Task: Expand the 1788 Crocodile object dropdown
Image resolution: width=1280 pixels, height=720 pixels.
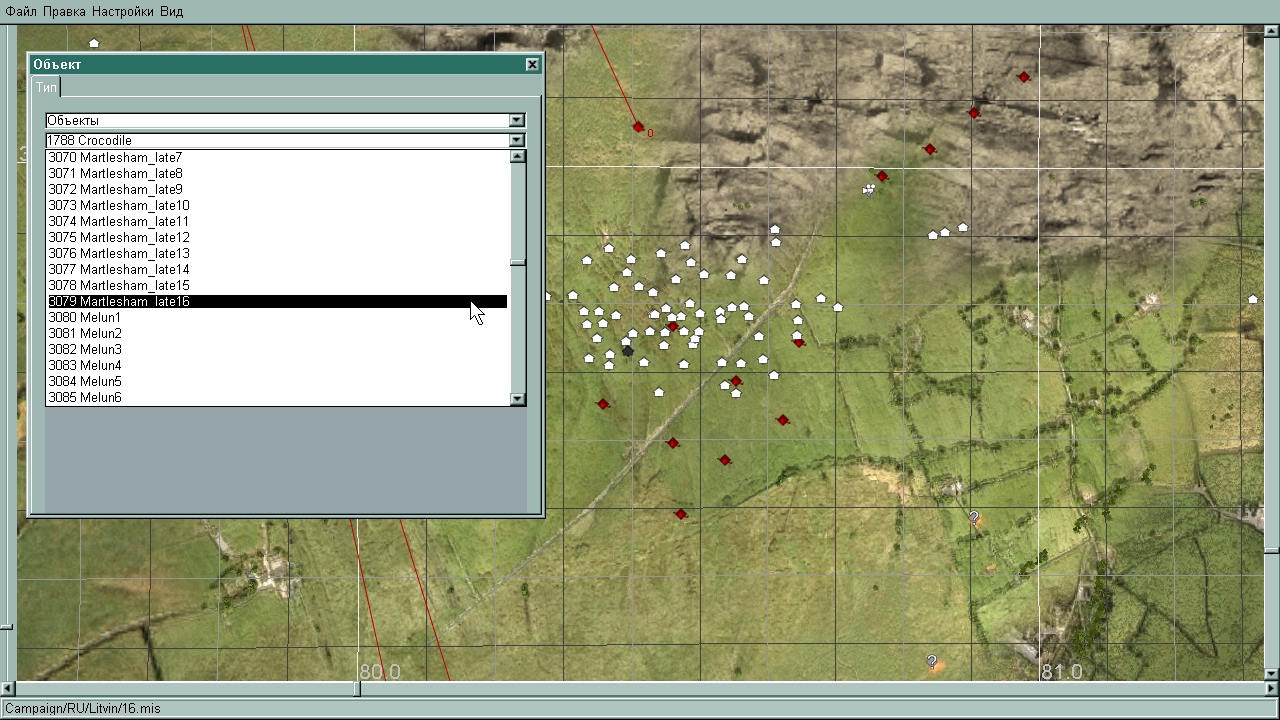Action: (x=516, y=141)
